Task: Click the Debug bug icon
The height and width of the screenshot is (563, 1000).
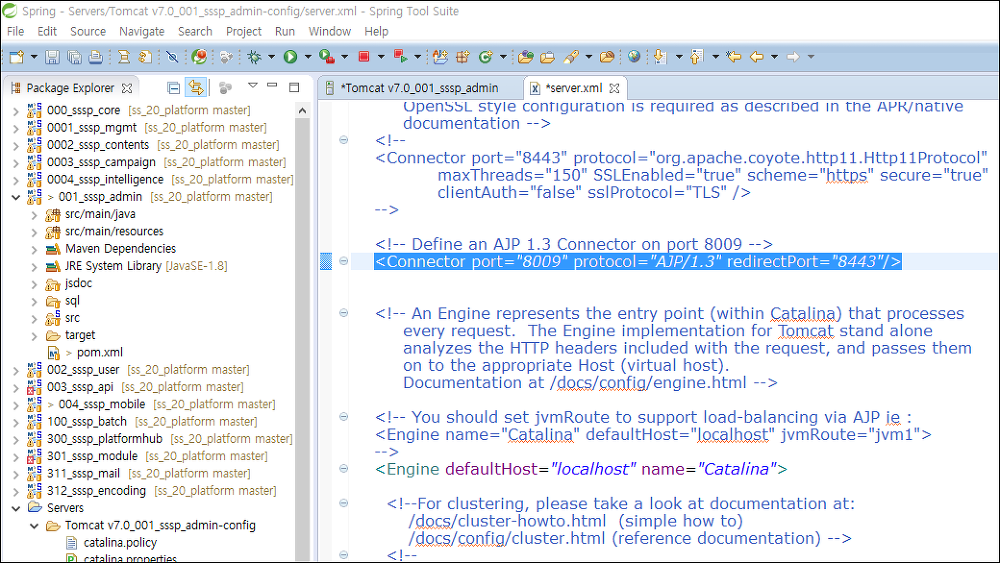Action: pos(254,57)
